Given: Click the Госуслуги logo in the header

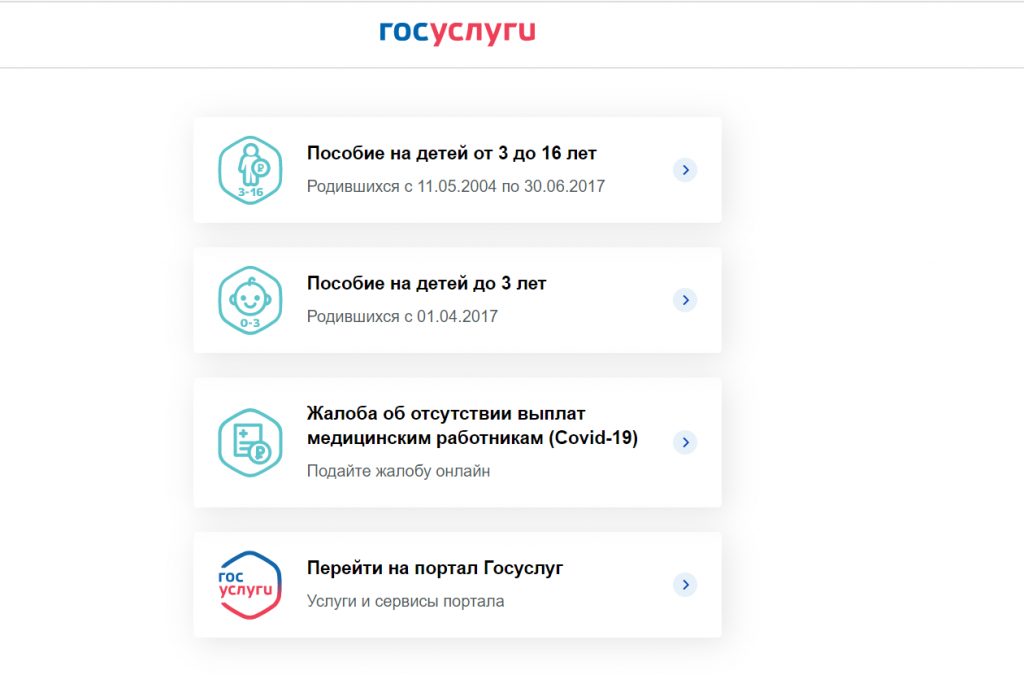Looking at the screenshot, I should (x=457, y=32).
